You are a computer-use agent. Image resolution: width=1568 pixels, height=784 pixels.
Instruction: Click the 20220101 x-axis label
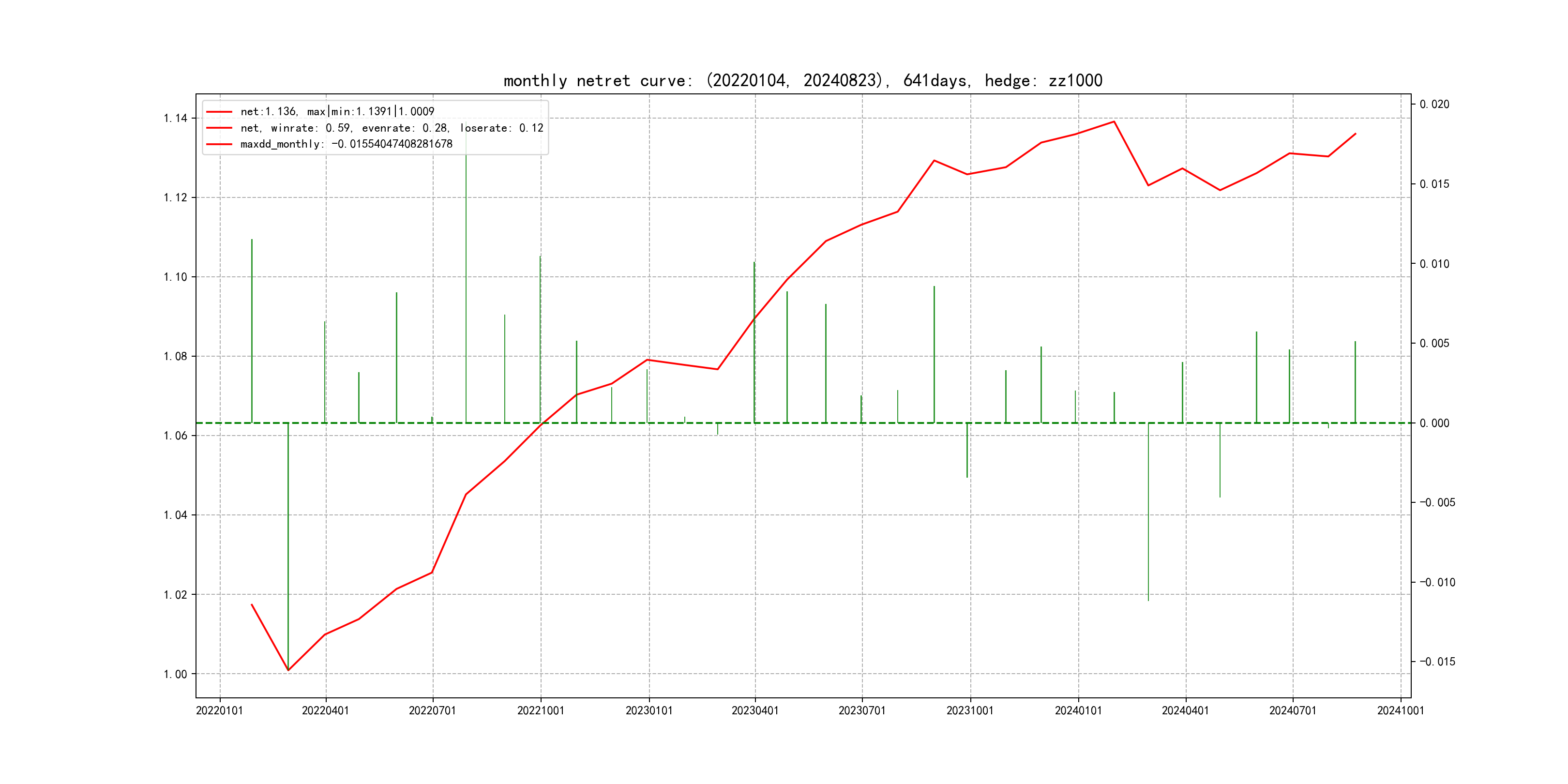(219, 711)
